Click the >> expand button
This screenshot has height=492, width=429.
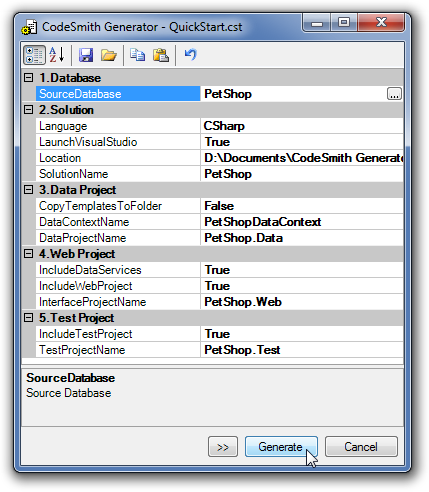223,447
